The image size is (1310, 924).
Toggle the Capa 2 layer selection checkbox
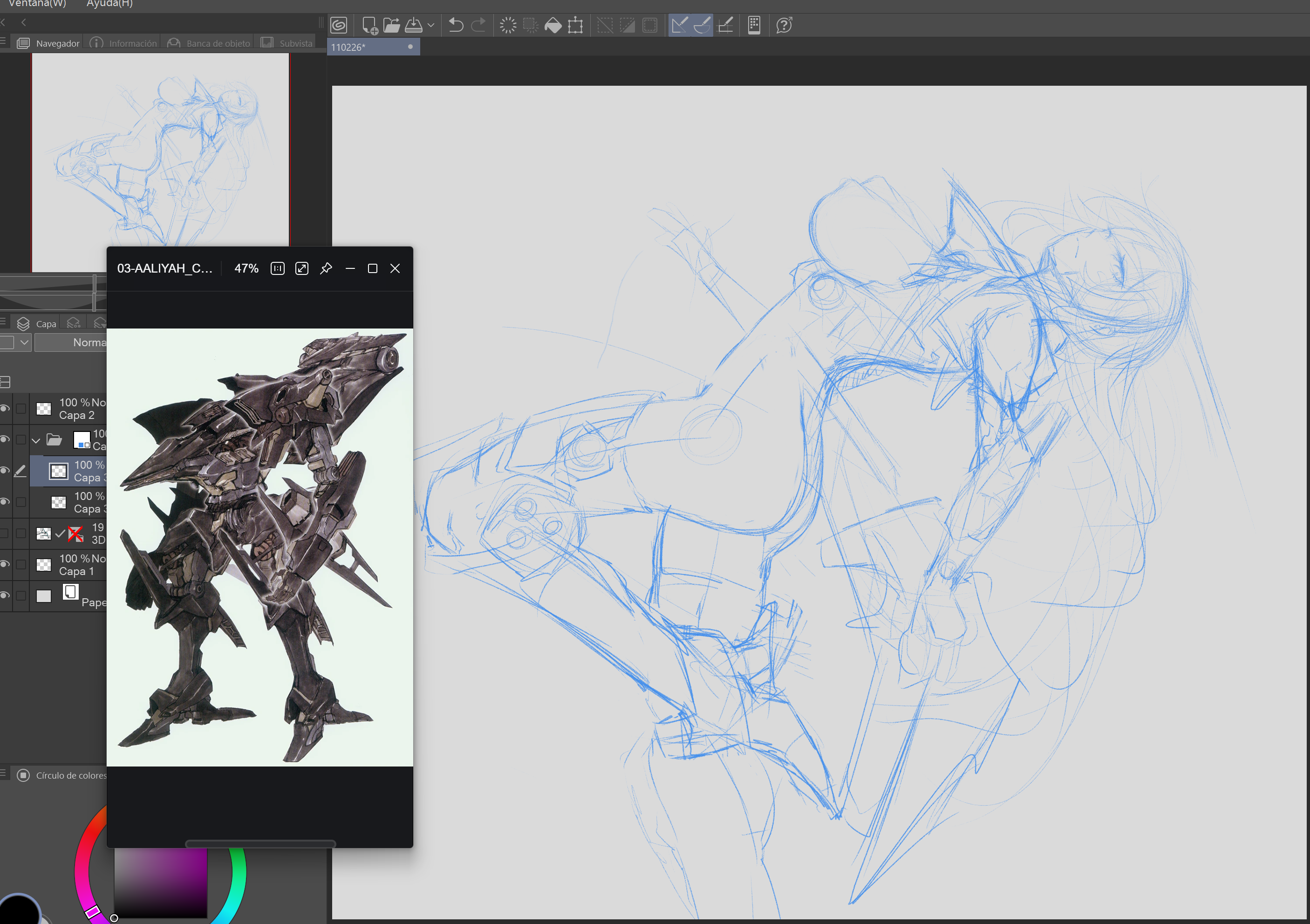(x=21, y=409)
